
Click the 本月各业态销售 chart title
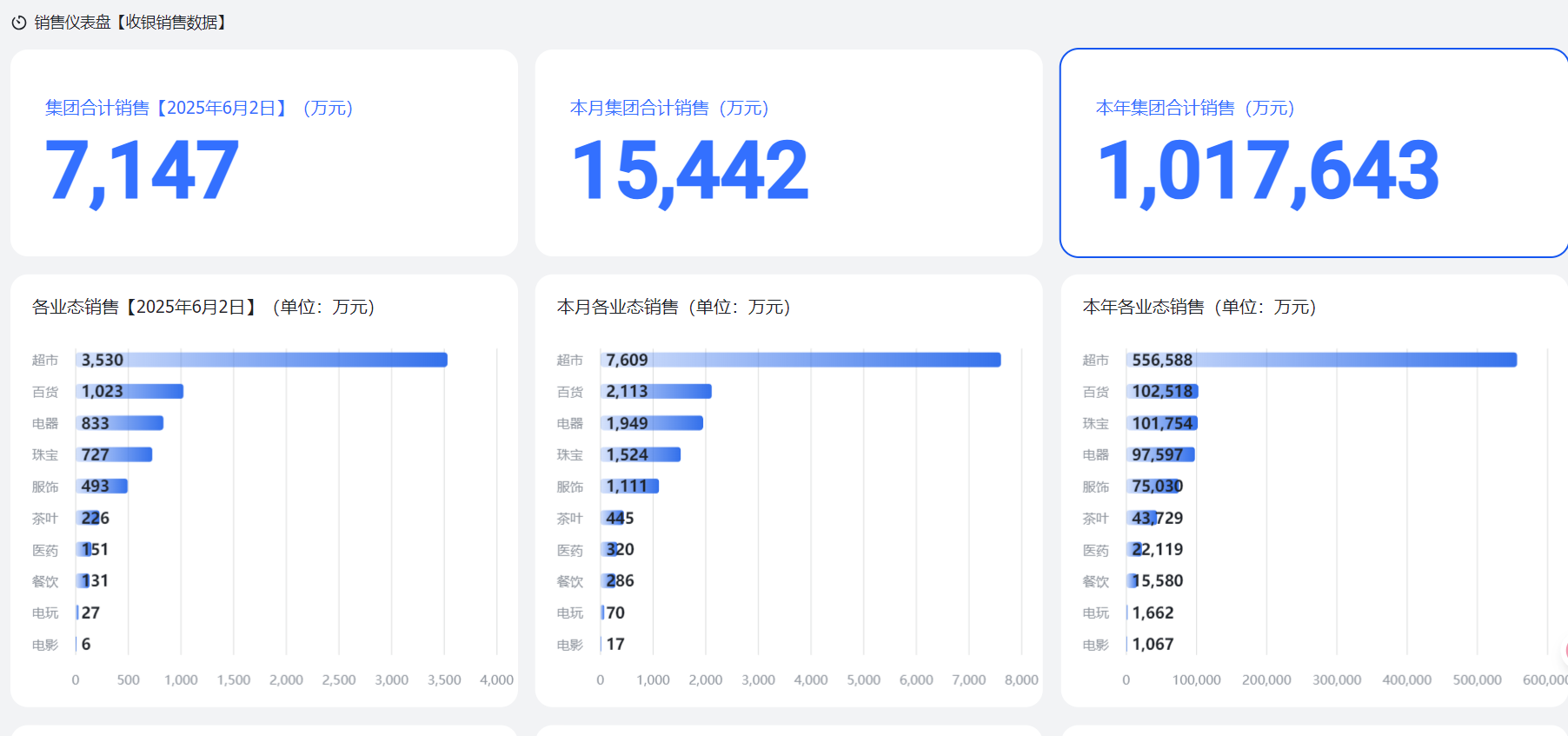click(673, 307)
